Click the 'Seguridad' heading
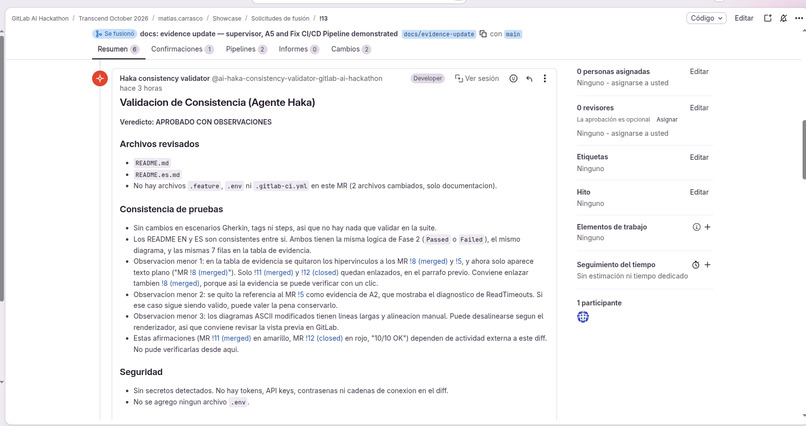Image resolution: width=806 pixels, height=426 pixels. pyautogui.click(x=141, y=372)
